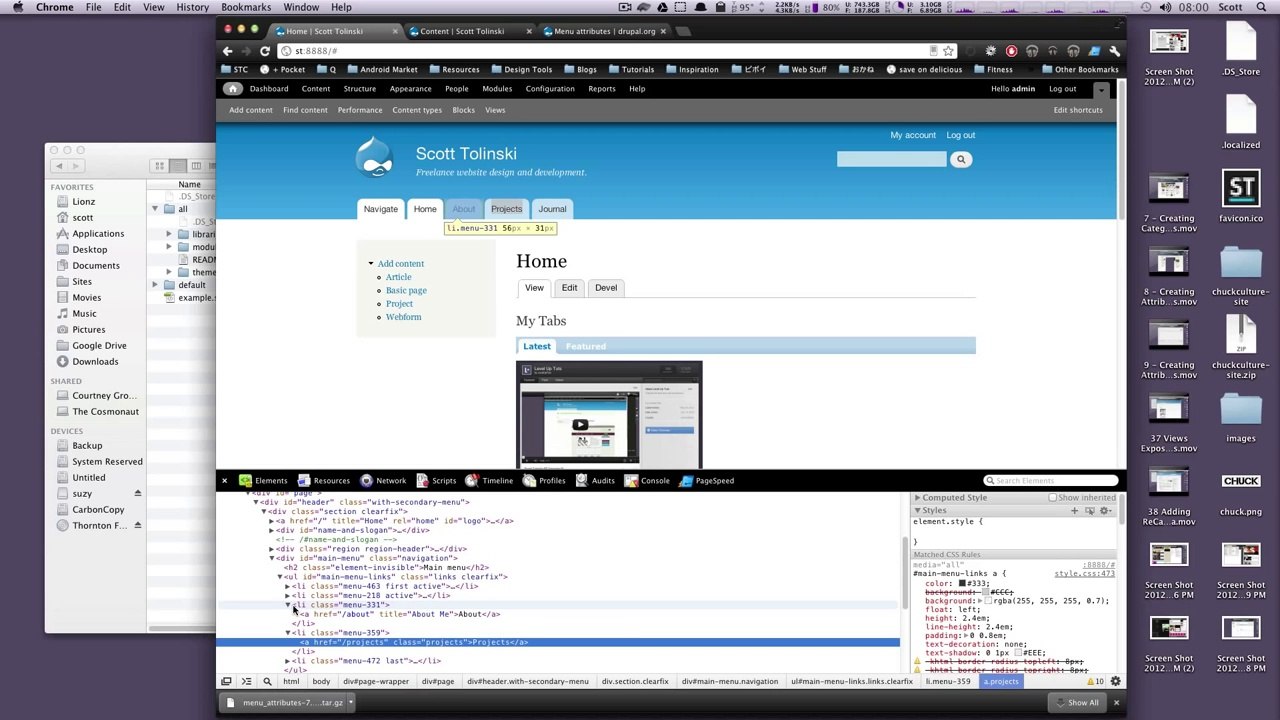
Task: Open Drupal admin home icon
Action: pos(232,89)
